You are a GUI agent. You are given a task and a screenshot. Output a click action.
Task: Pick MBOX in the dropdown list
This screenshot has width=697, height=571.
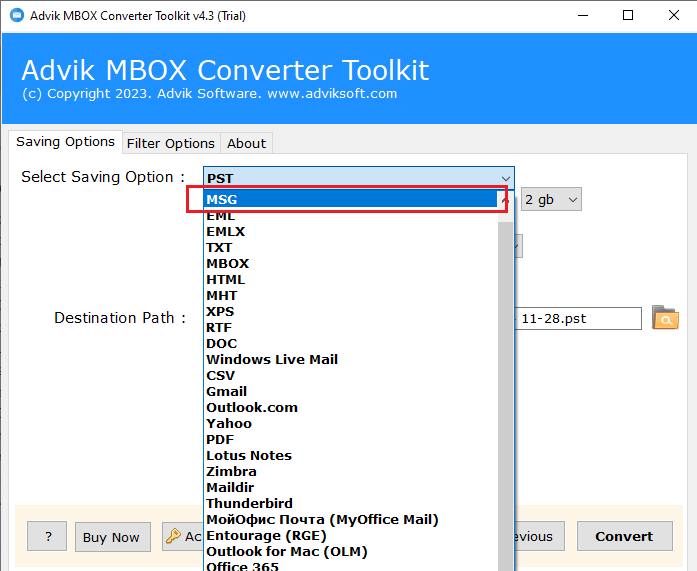pos(350,264)
